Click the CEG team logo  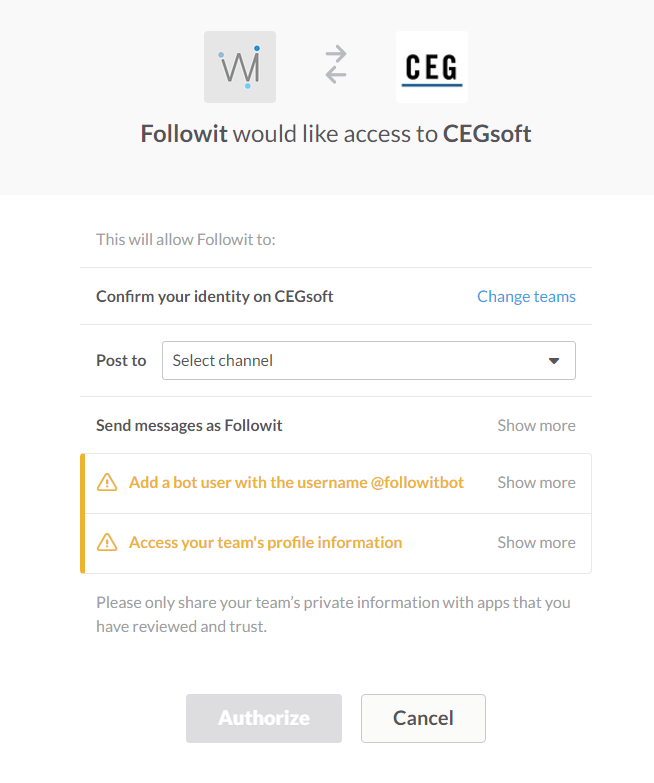tap(432, 67)
